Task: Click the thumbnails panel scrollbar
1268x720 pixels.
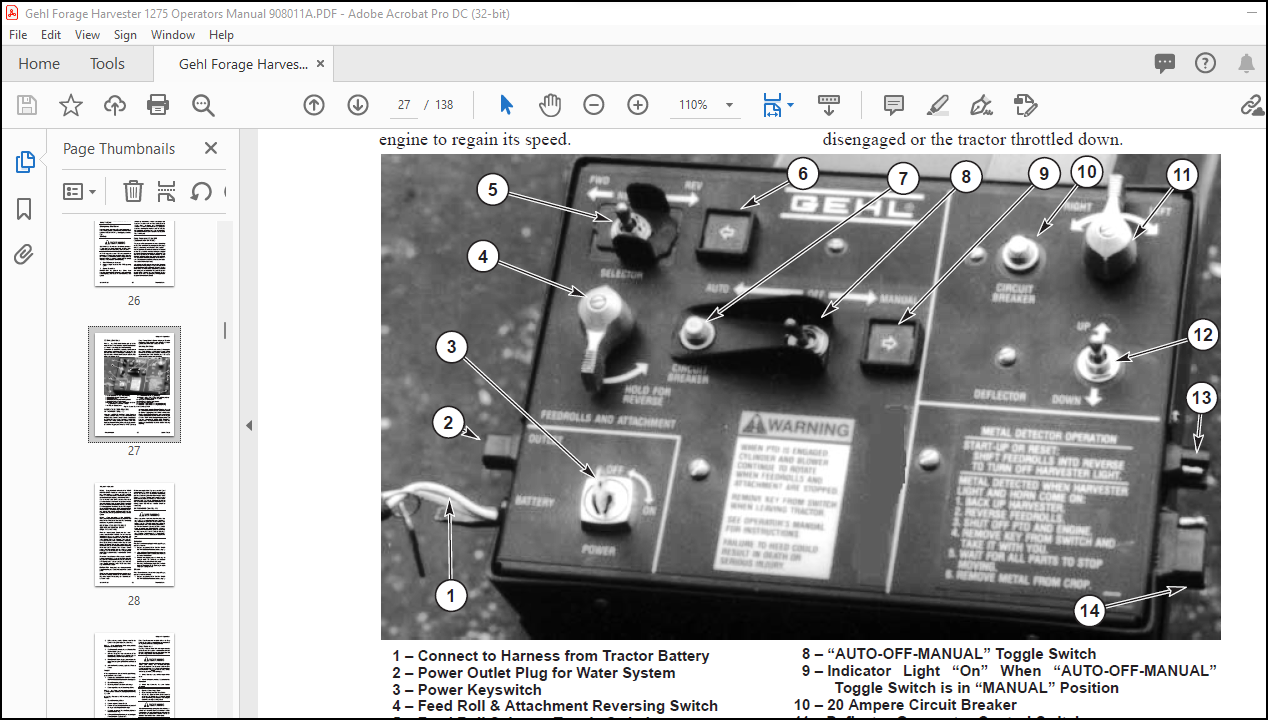Action: click(x=225, y=330)
